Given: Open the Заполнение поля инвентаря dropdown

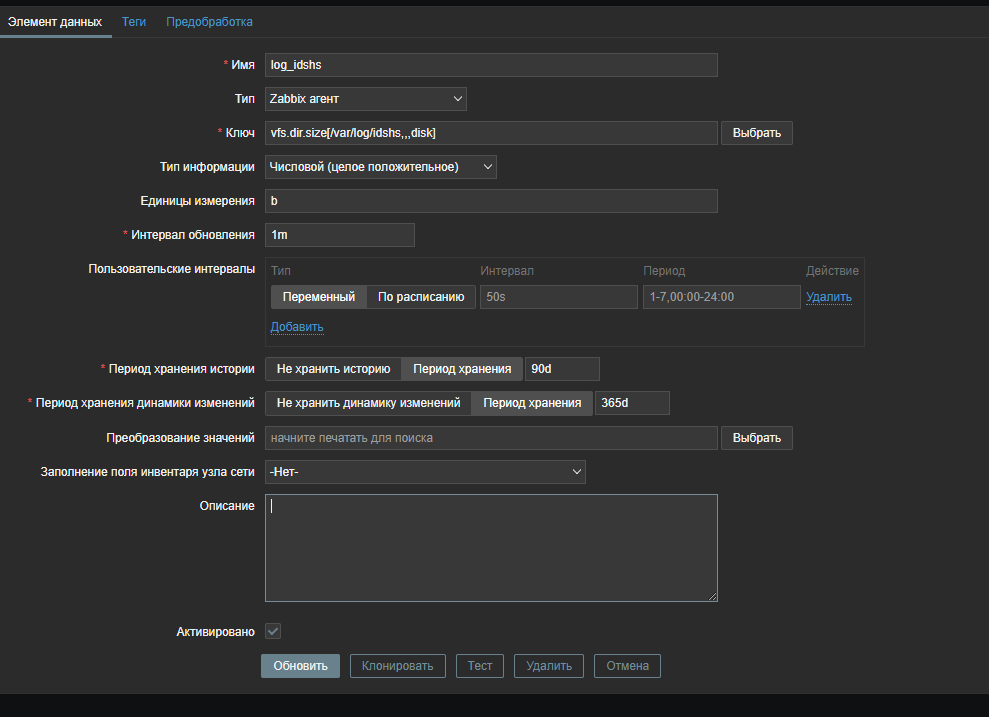Looking at the screenshot, I should pos(425,472).
